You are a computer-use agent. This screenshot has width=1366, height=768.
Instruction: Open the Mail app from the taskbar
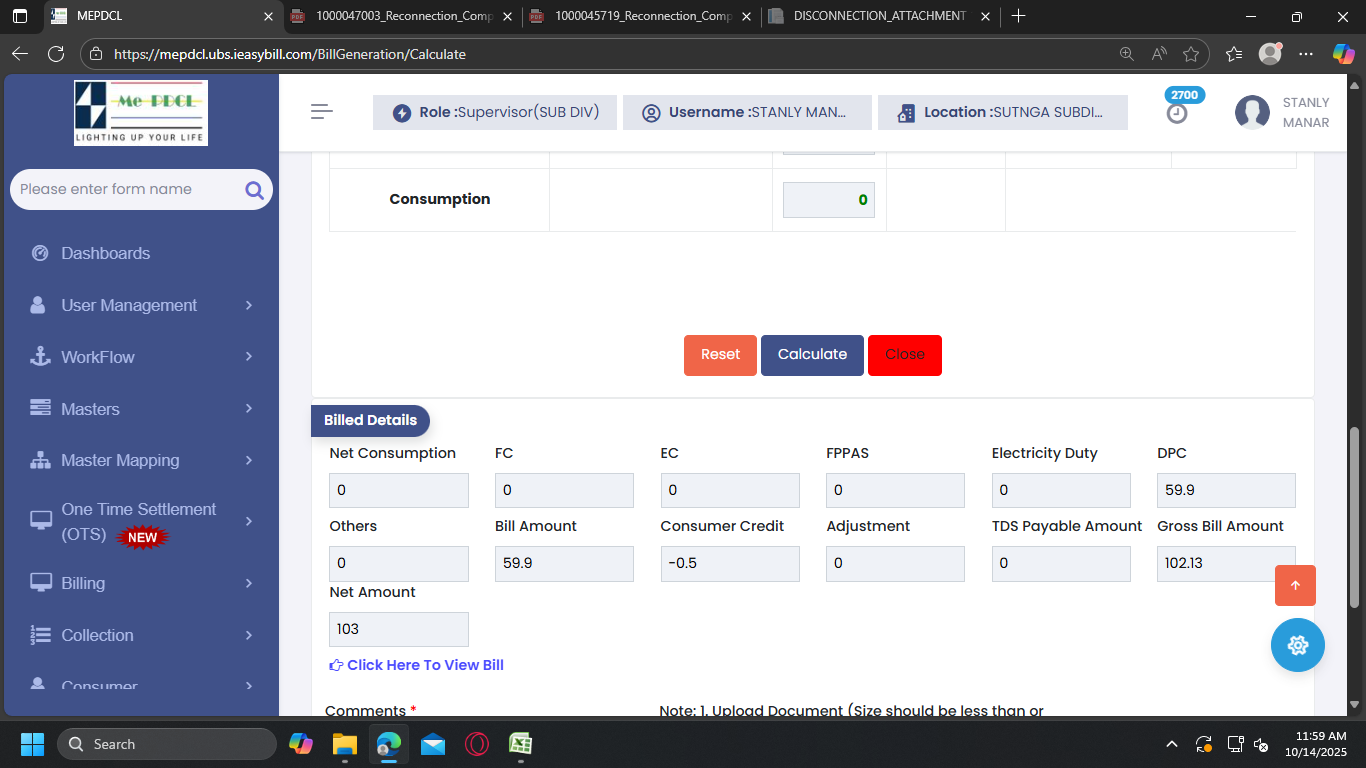click(x=433, y=744)
